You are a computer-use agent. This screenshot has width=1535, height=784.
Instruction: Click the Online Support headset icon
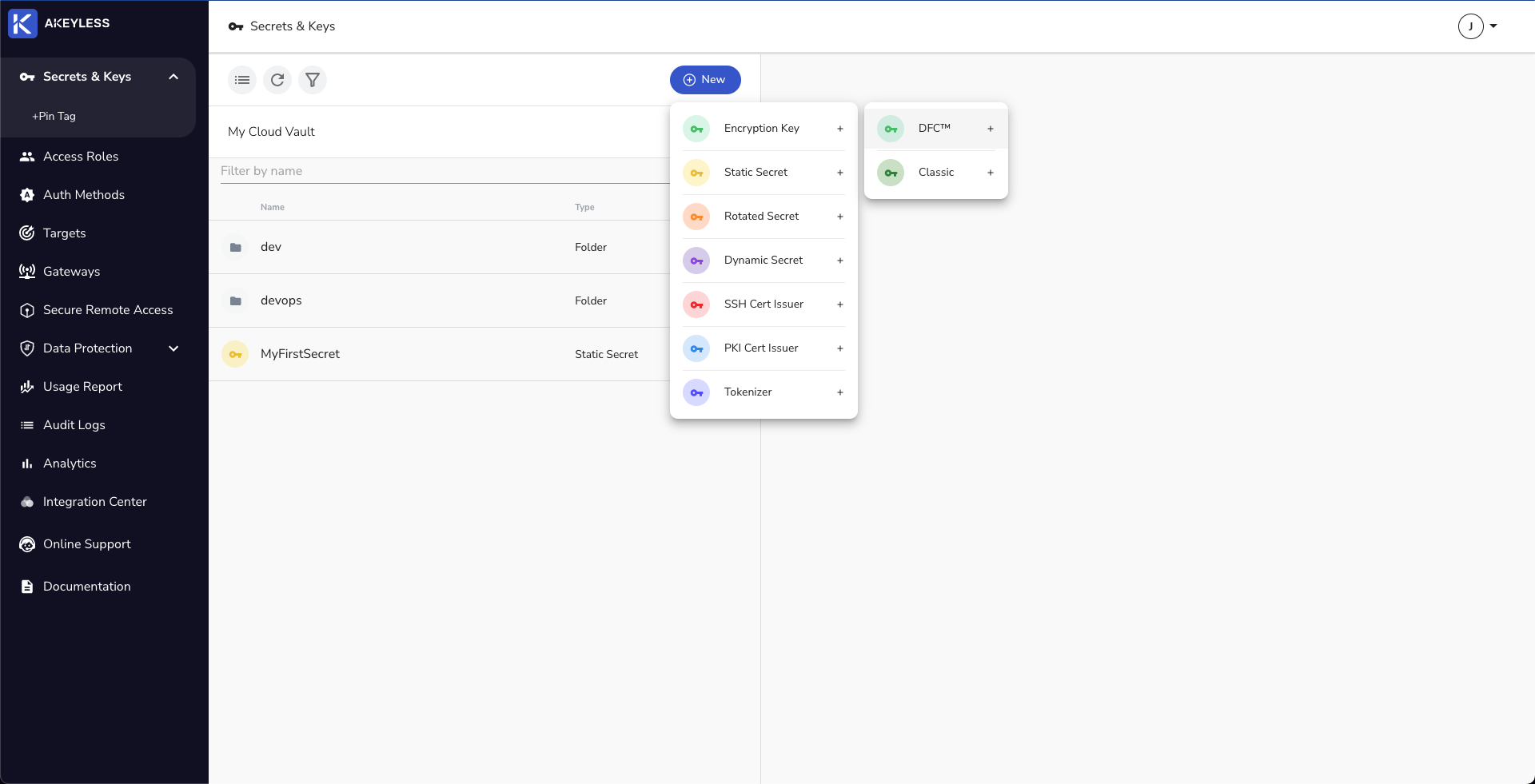coord(27,544)
